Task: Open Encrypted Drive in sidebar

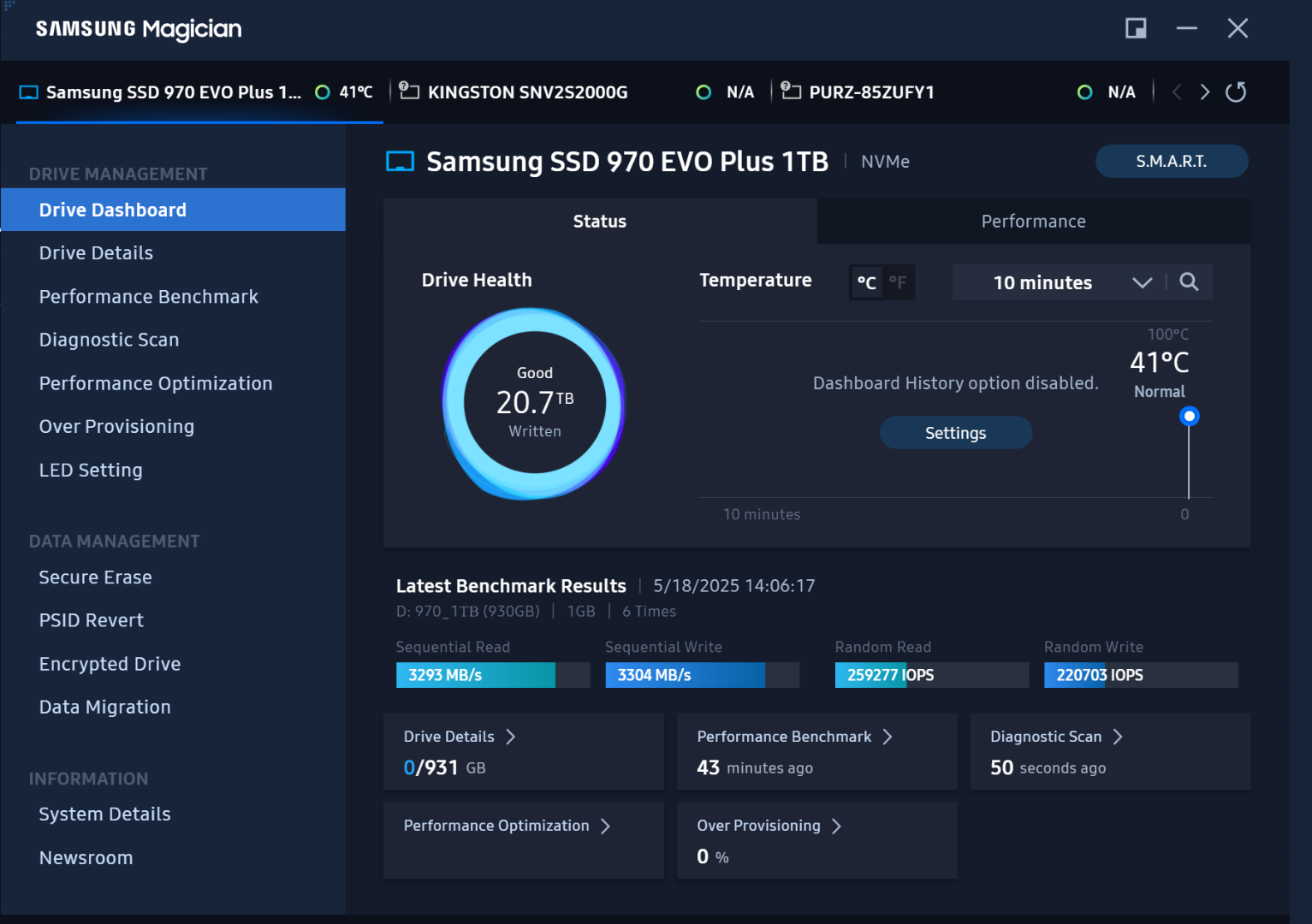Action: 110,664
